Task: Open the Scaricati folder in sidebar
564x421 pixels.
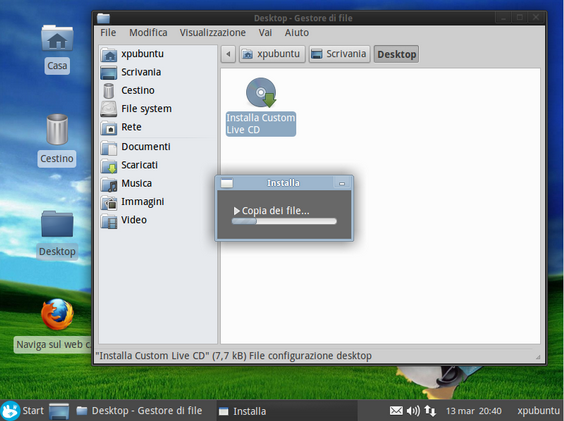Action: click(x=158, y=165)
